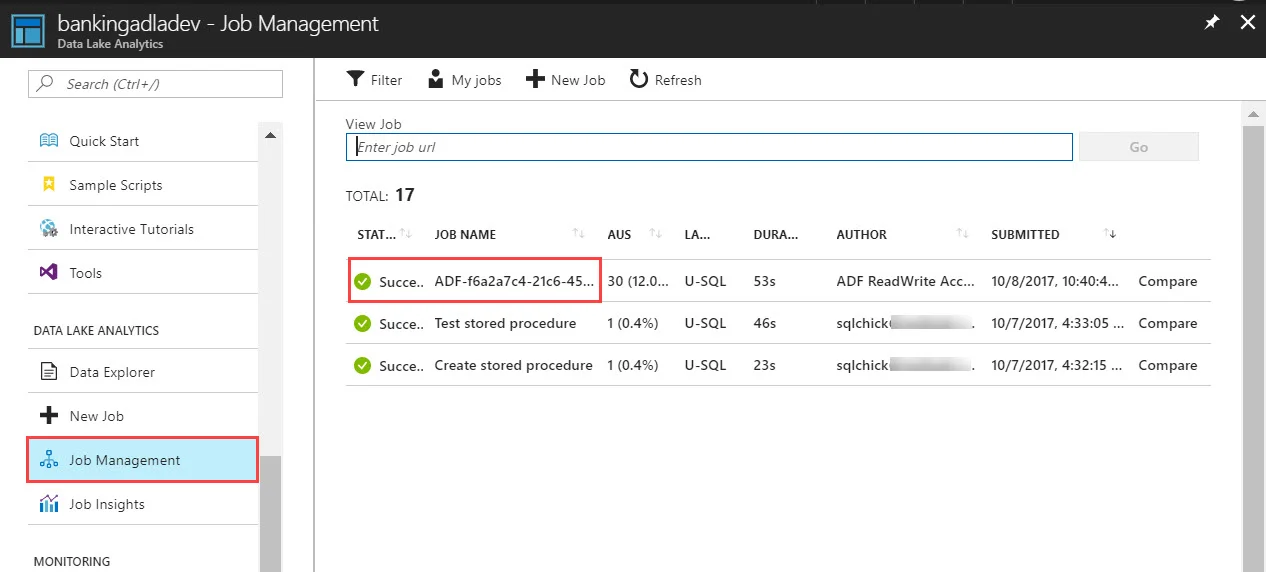The width and height of the screenshot is (1266, 572).
Task: Click the Data Explorer document icon
Action: click(x=49, y=372)
